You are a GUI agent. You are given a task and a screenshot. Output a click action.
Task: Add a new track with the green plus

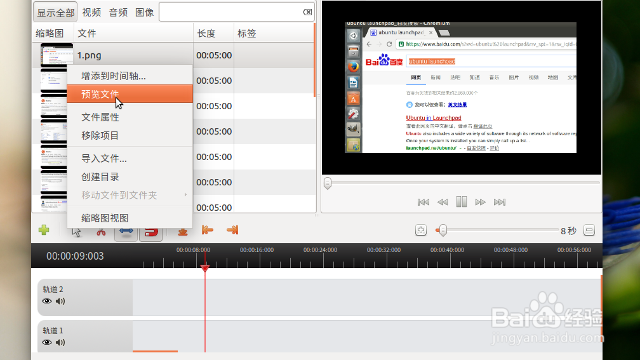(44, 230)
